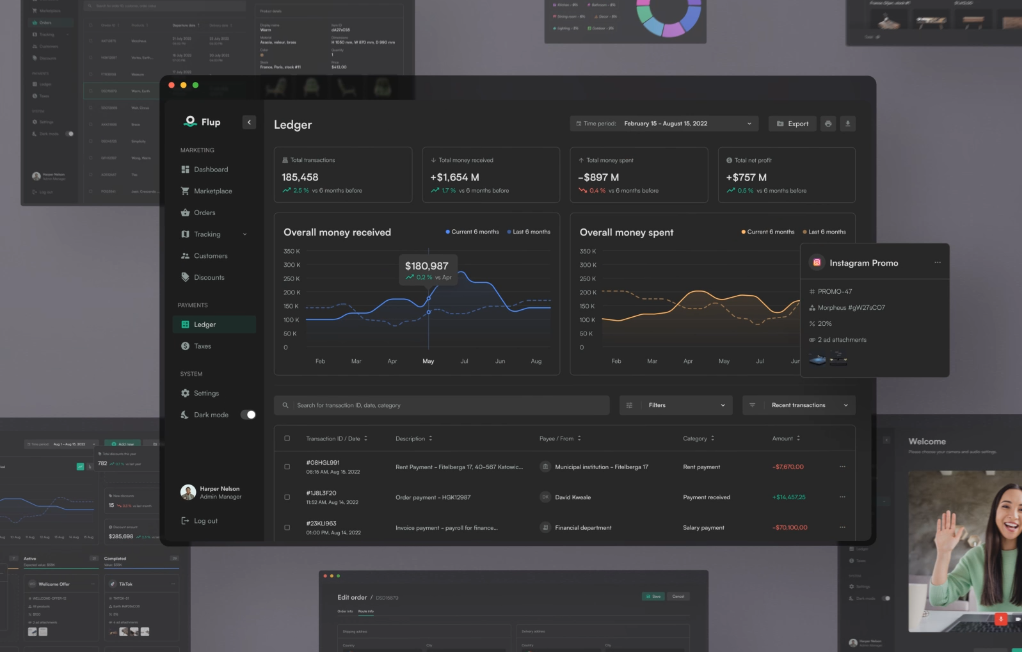
Task: Click the Export button
Action: click(792, 124)
